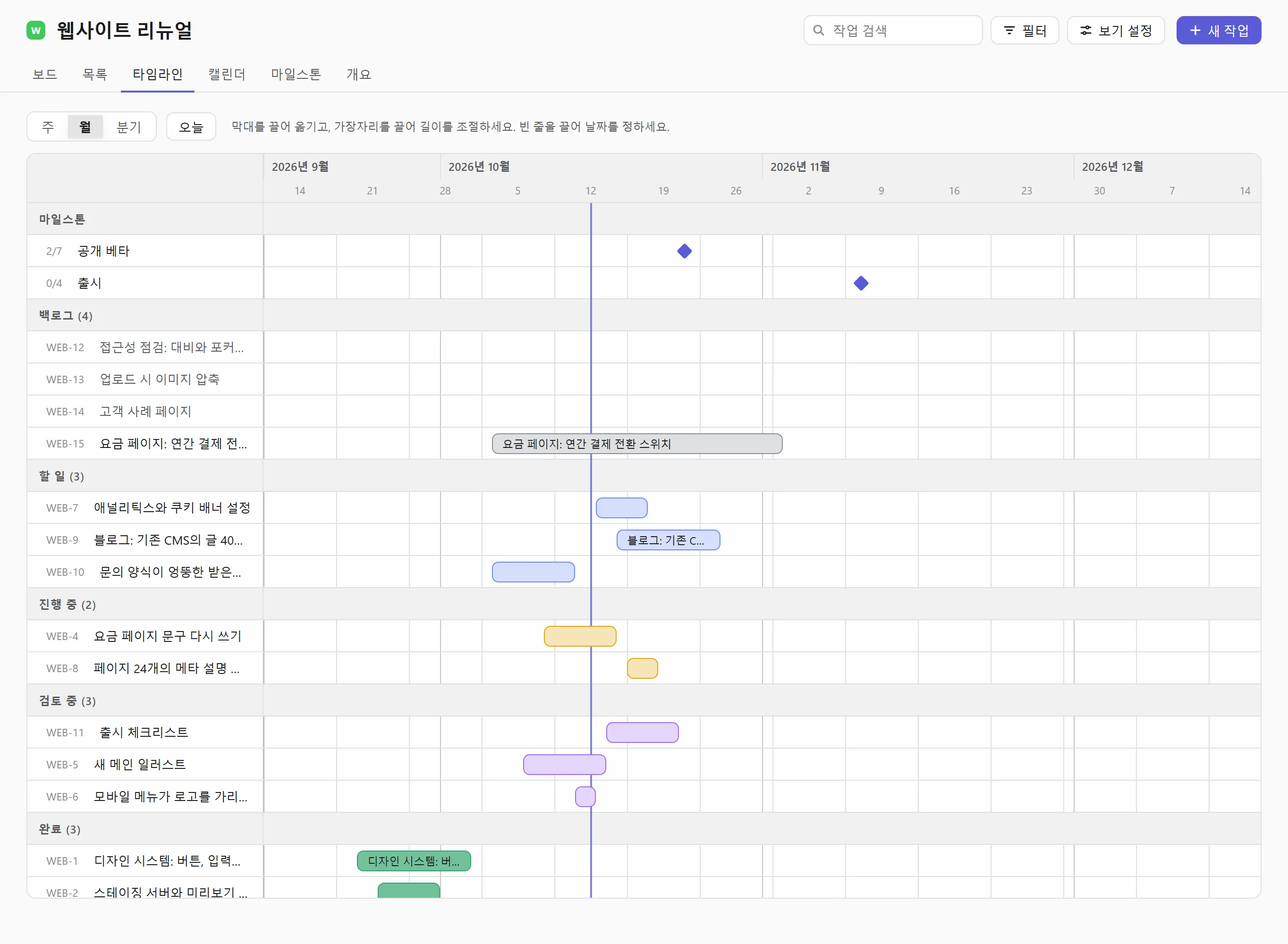
Task: Click the green W project icon
Action: [x=36, y=30]
